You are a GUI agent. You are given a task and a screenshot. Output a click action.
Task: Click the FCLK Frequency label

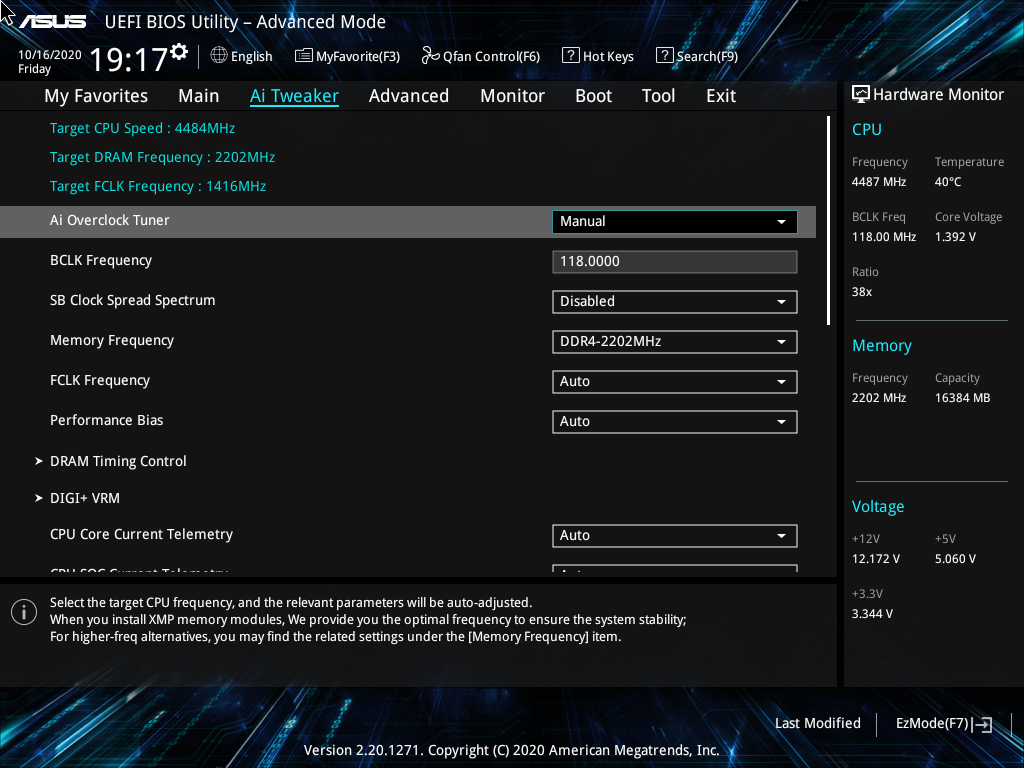(x=100, y=380)
